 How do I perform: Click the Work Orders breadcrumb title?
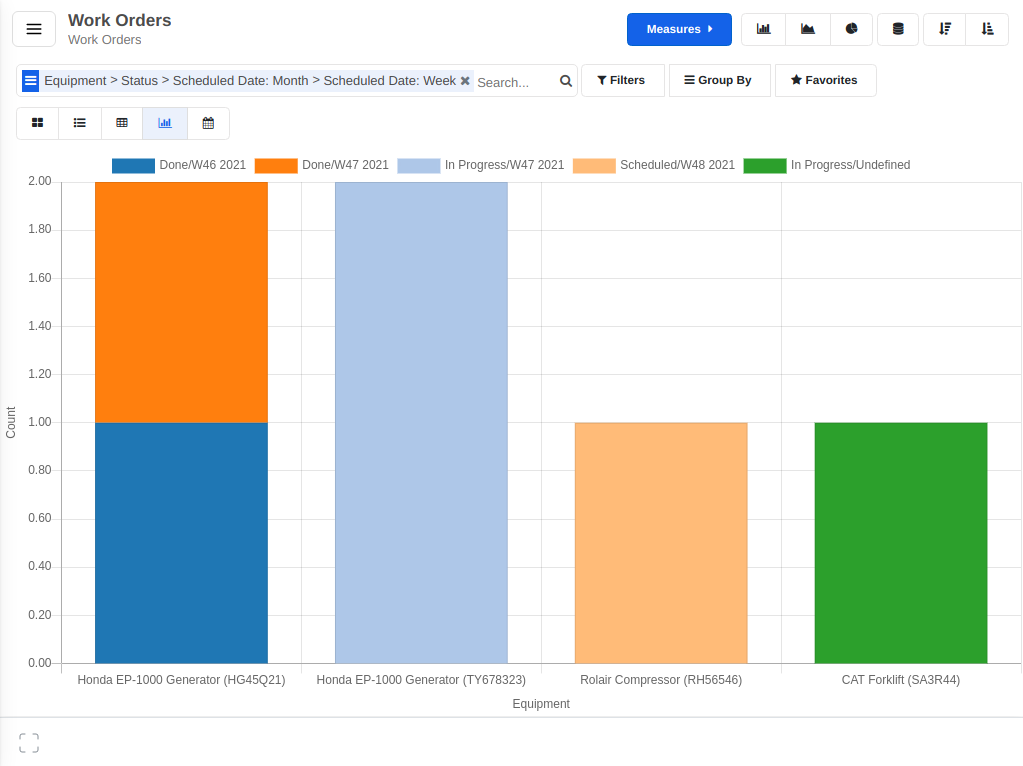[118, 20]
